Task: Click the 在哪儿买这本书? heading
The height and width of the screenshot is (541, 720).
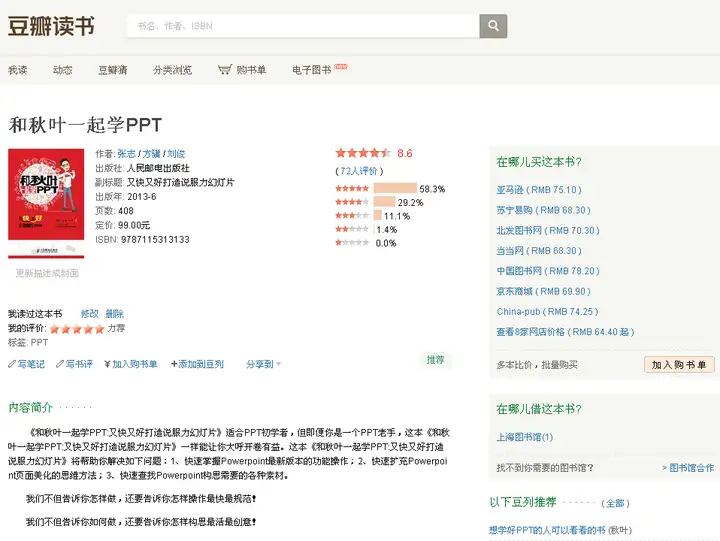Action: tap(539, 162)
